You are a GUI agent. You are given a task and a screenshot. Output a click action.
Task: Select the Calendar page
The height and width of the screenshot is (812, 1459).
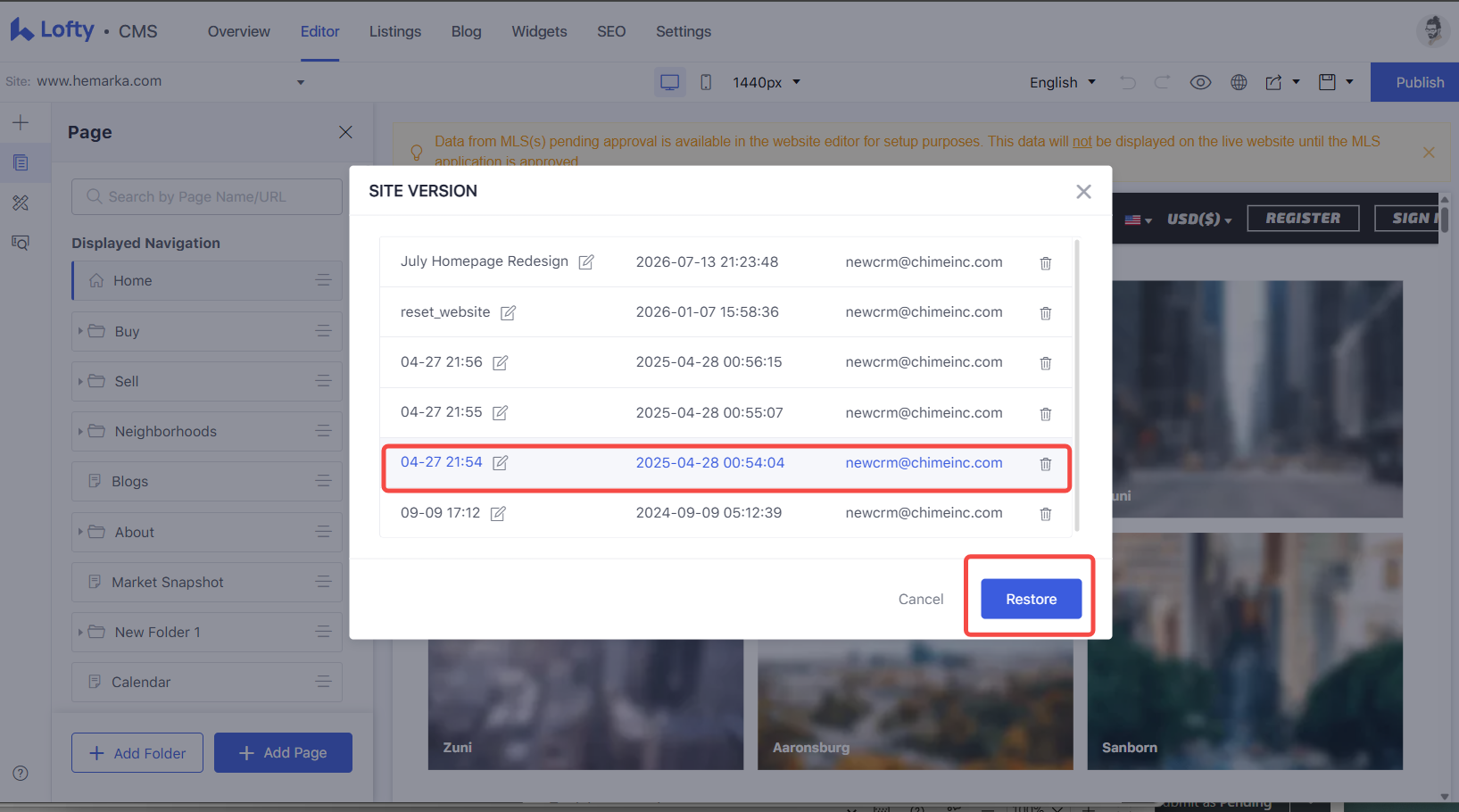[207, 682]
